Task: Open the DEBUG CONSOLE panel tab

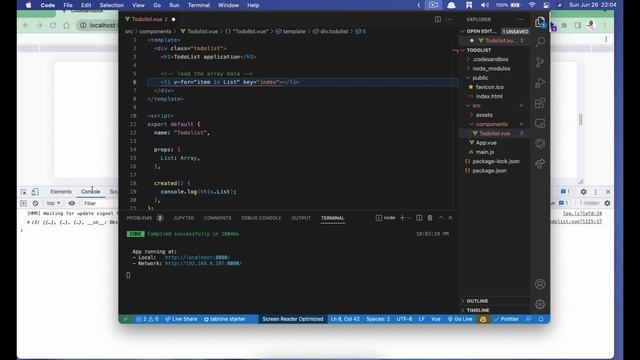Action: point(261,218)
